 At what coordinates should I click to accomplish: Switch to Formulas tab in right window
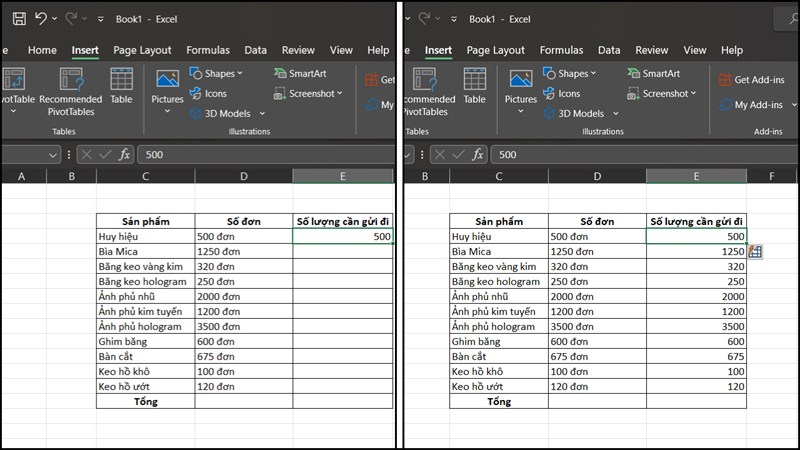tap(561, 50)
